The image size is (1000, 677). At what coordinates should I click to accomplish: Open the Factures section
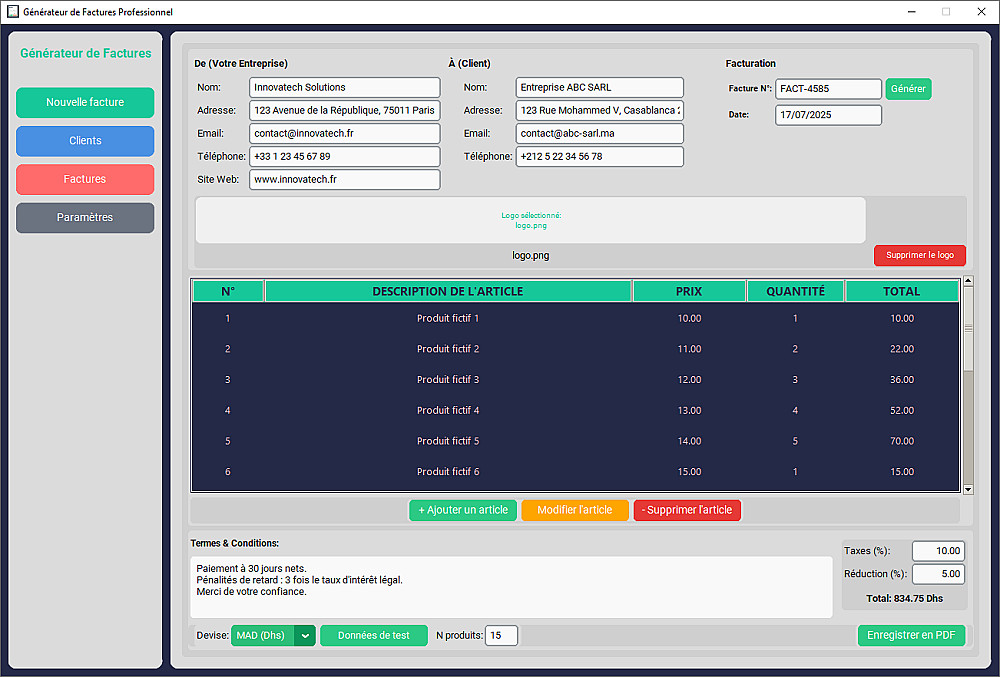[x=85, y=179]
